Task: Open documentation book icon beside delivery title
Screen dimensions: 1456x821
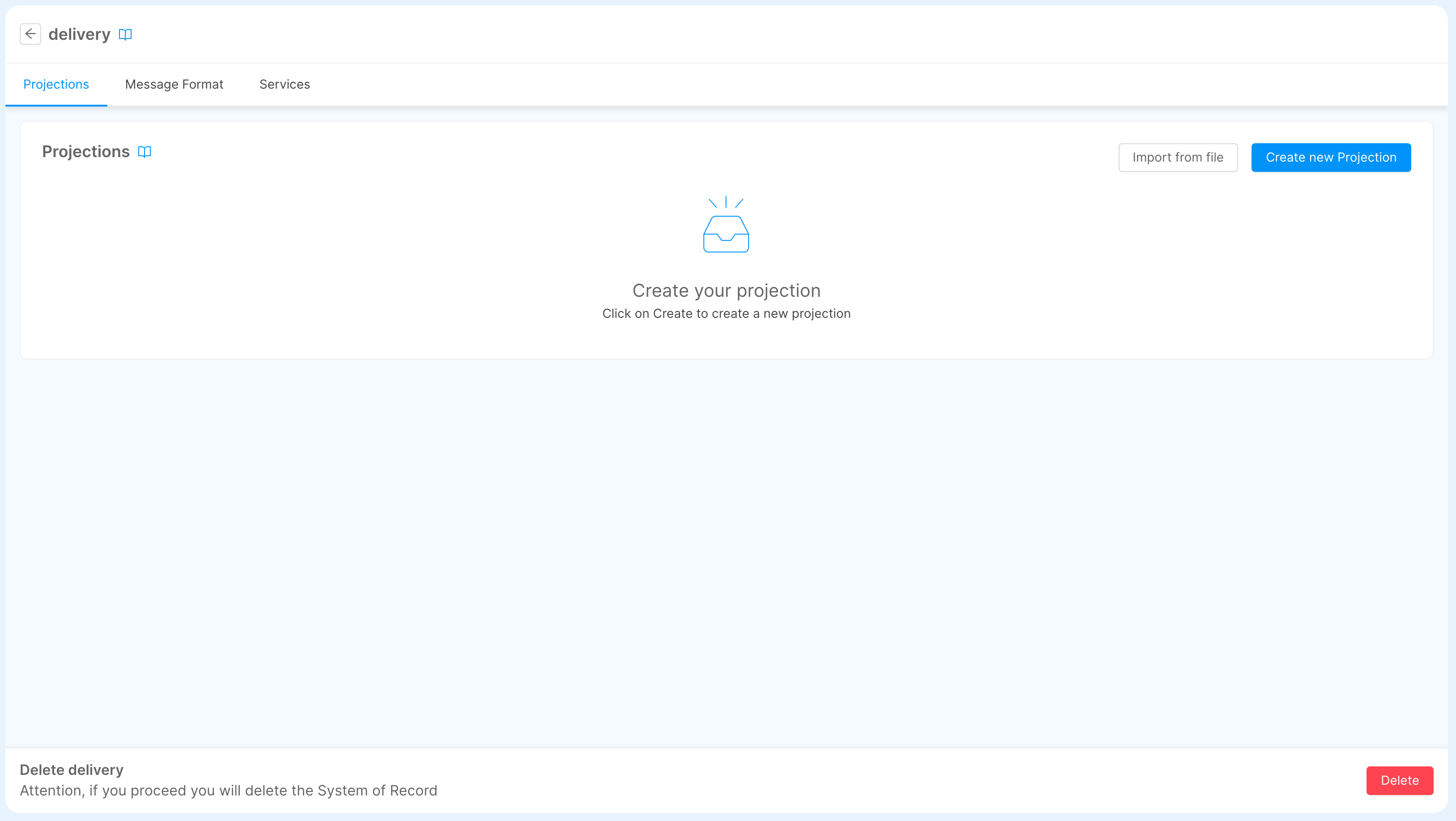Action: [125, 34]
